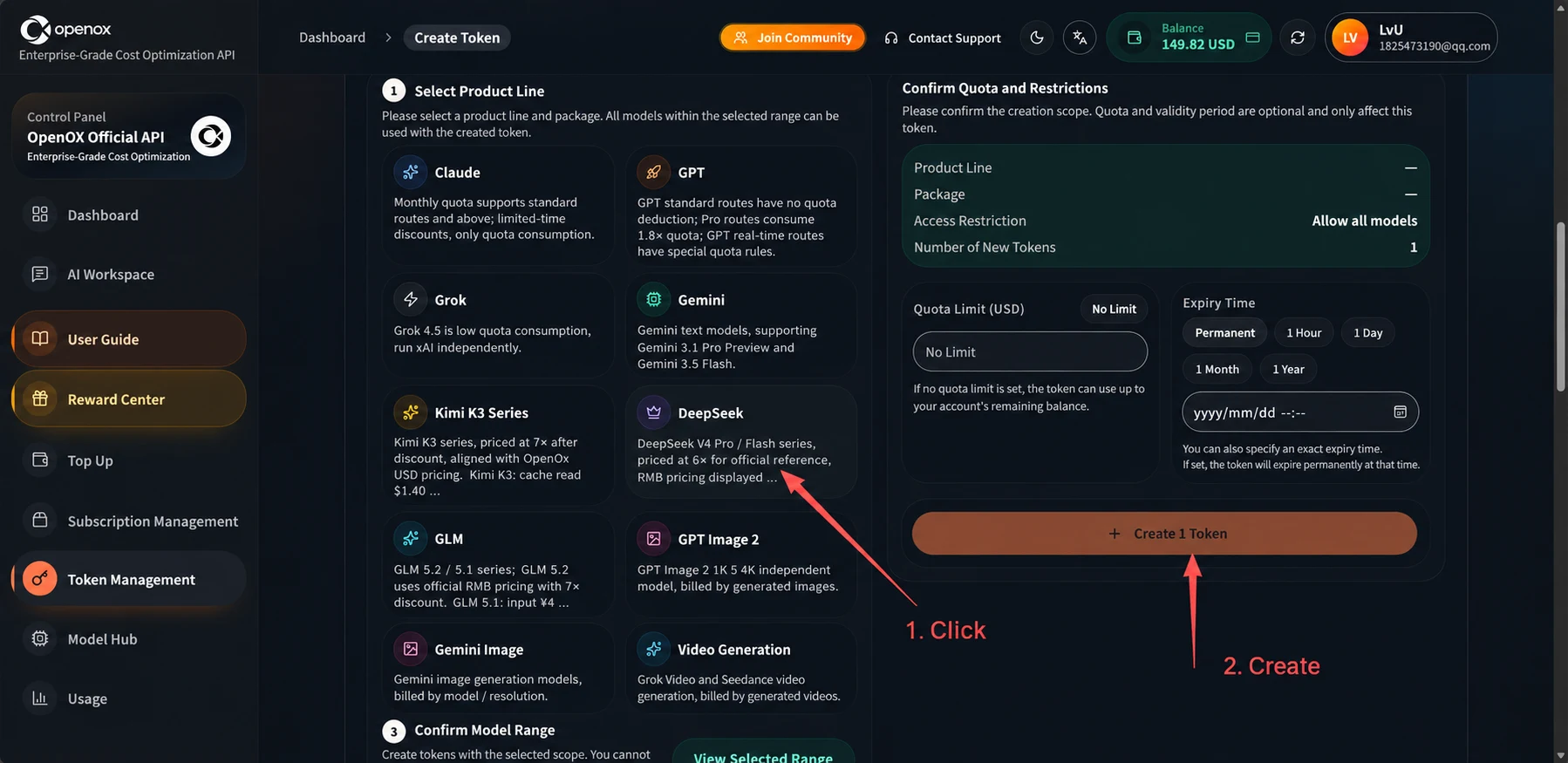The image size is (1568, 763).
Task: Open the Model Hub page
Action: 129,638
